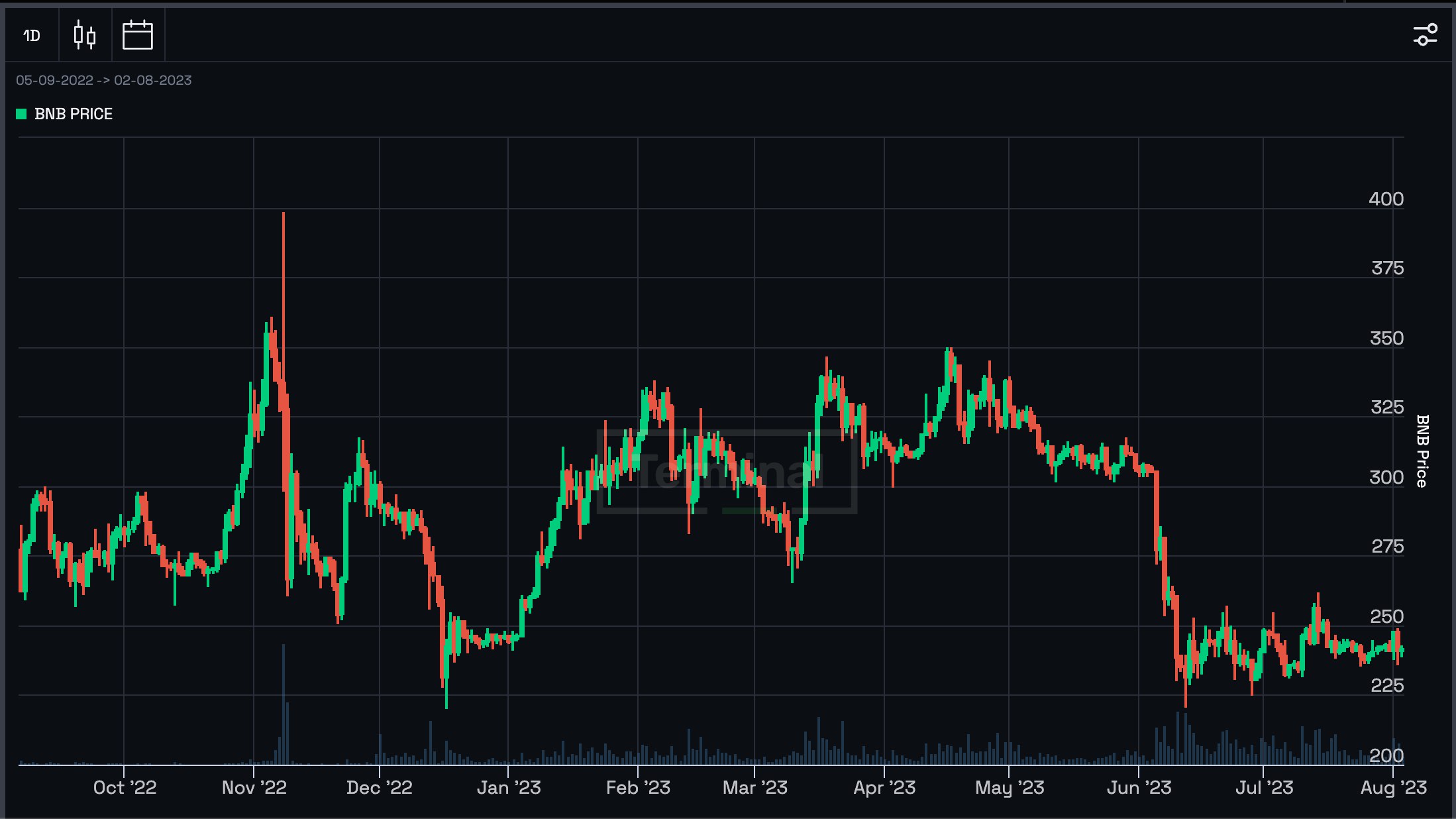Open chart settings sliders icon
The image size is (1456, 819).
tap(1425, 35)
